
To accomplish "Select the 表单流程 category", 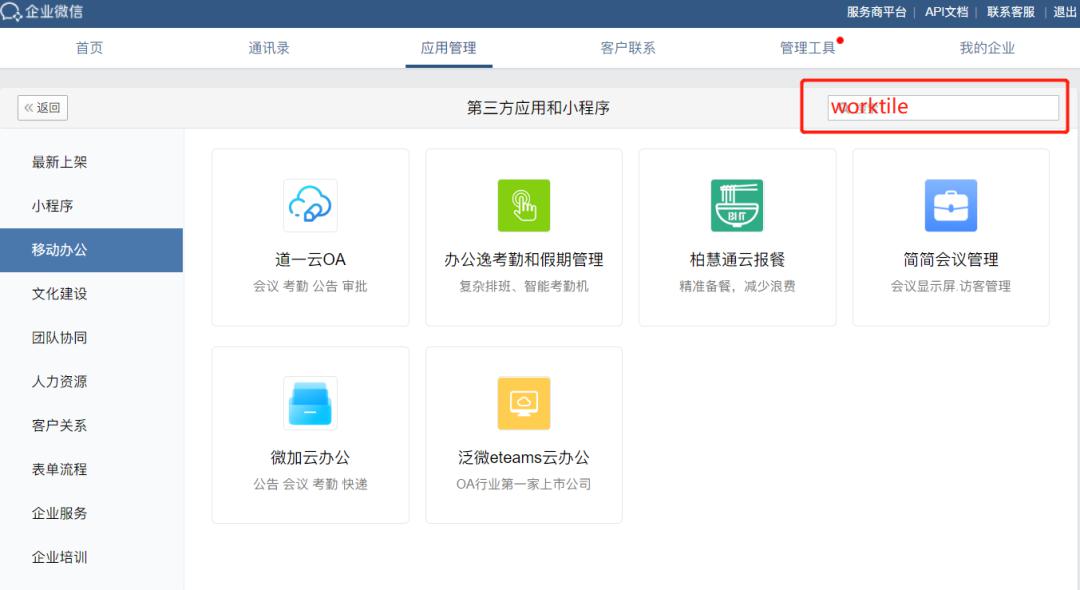I will coord(59,470).
